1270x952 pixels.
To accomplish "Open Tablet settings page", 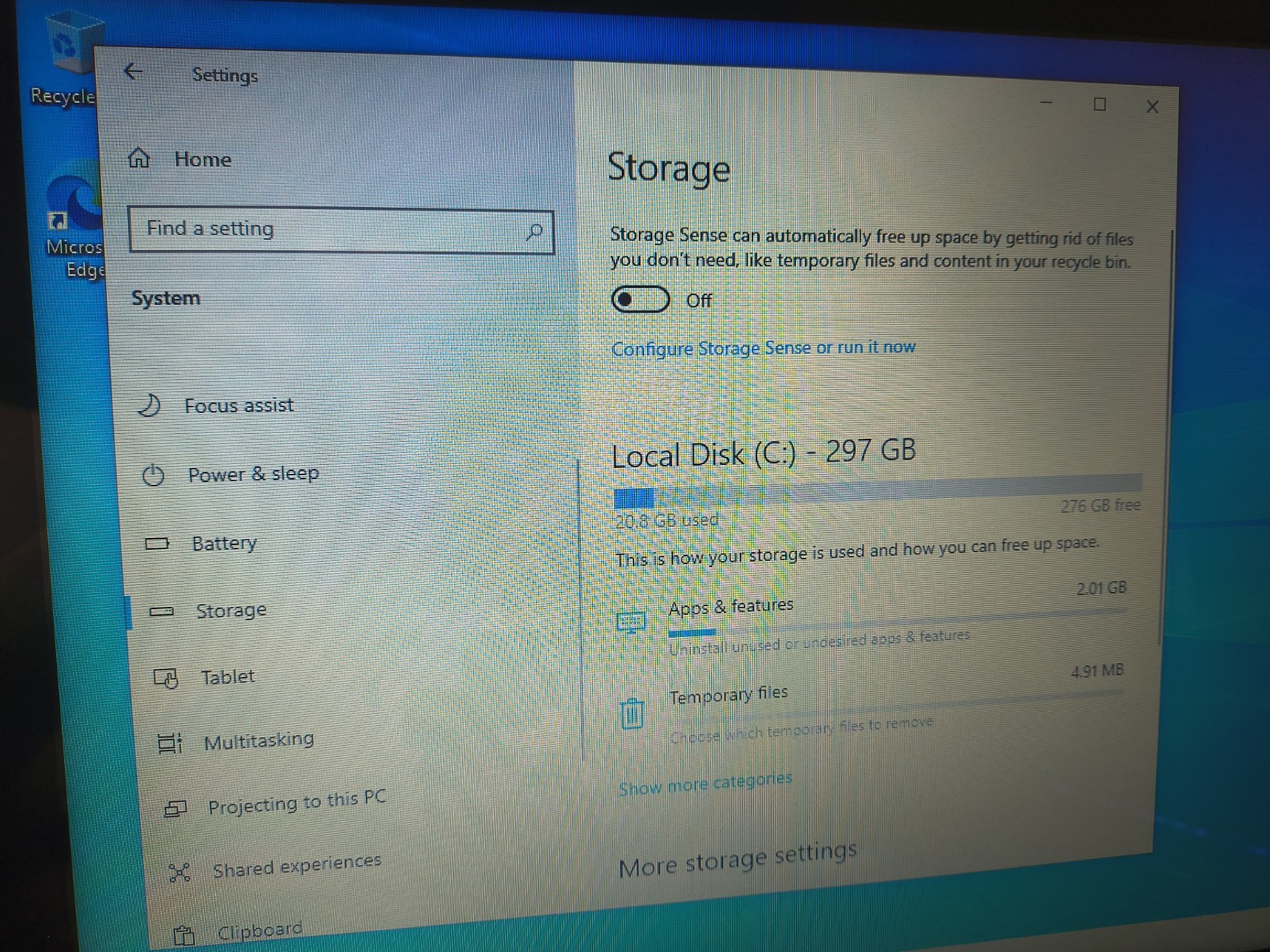I will click(227, 678).
